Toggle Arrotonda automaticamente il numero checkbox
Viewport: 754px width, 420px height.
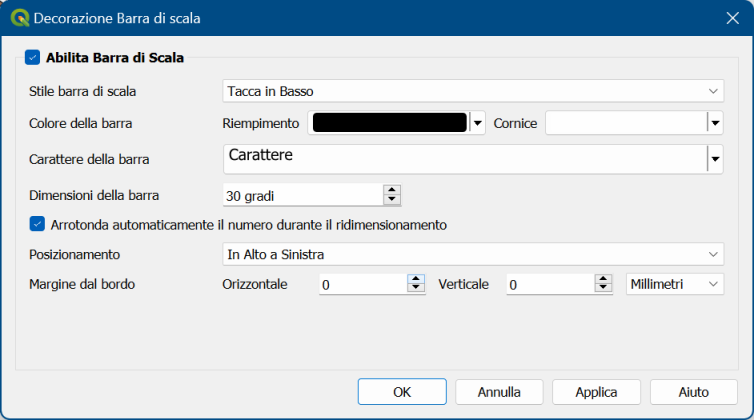coord(37,224)
